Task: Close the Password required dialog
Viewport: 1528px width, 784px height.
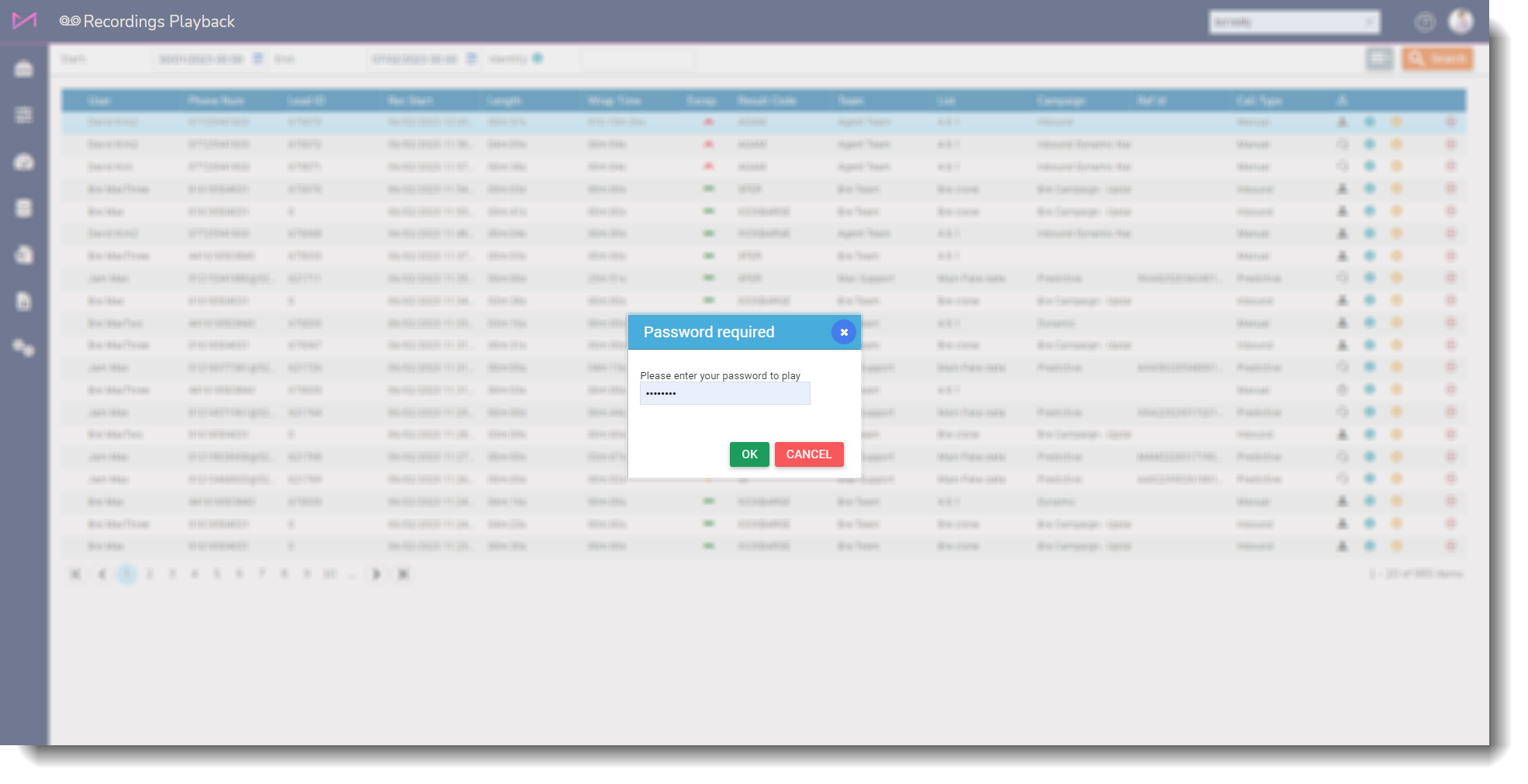Action: tap(844, 332)
